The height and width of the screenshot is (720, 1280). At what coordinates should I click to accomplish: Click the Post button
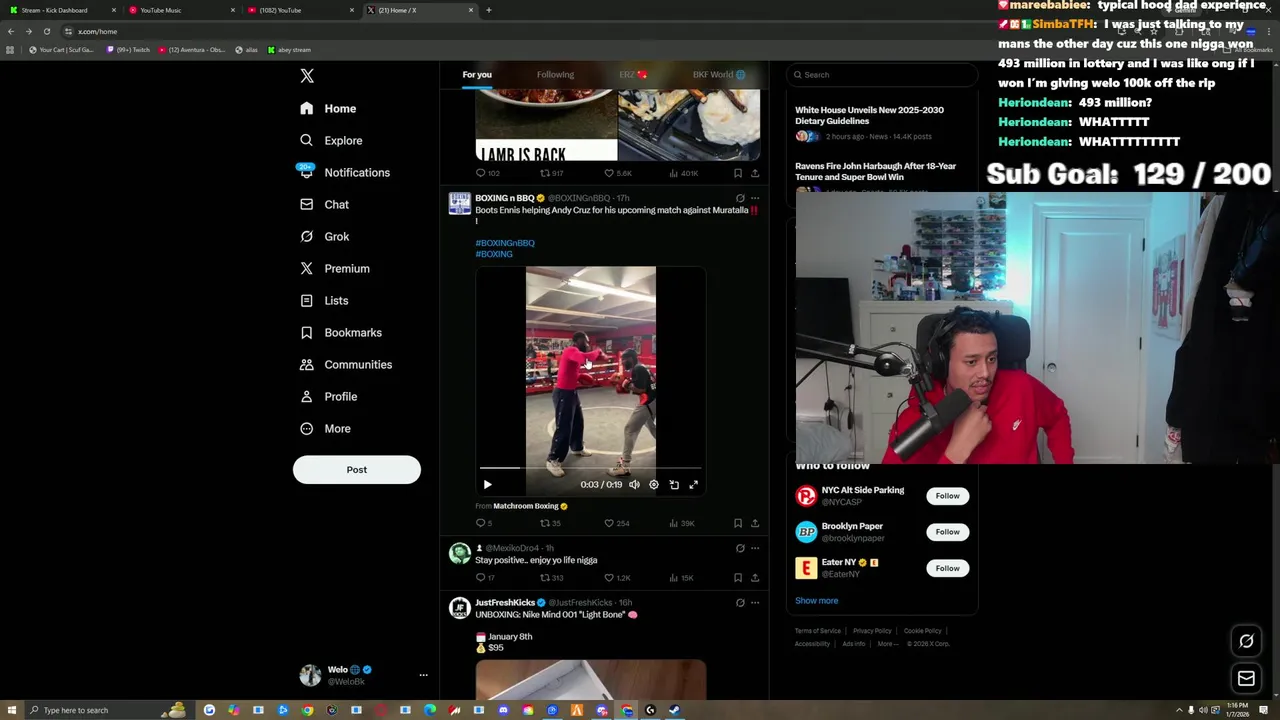(x=357, y=469)
